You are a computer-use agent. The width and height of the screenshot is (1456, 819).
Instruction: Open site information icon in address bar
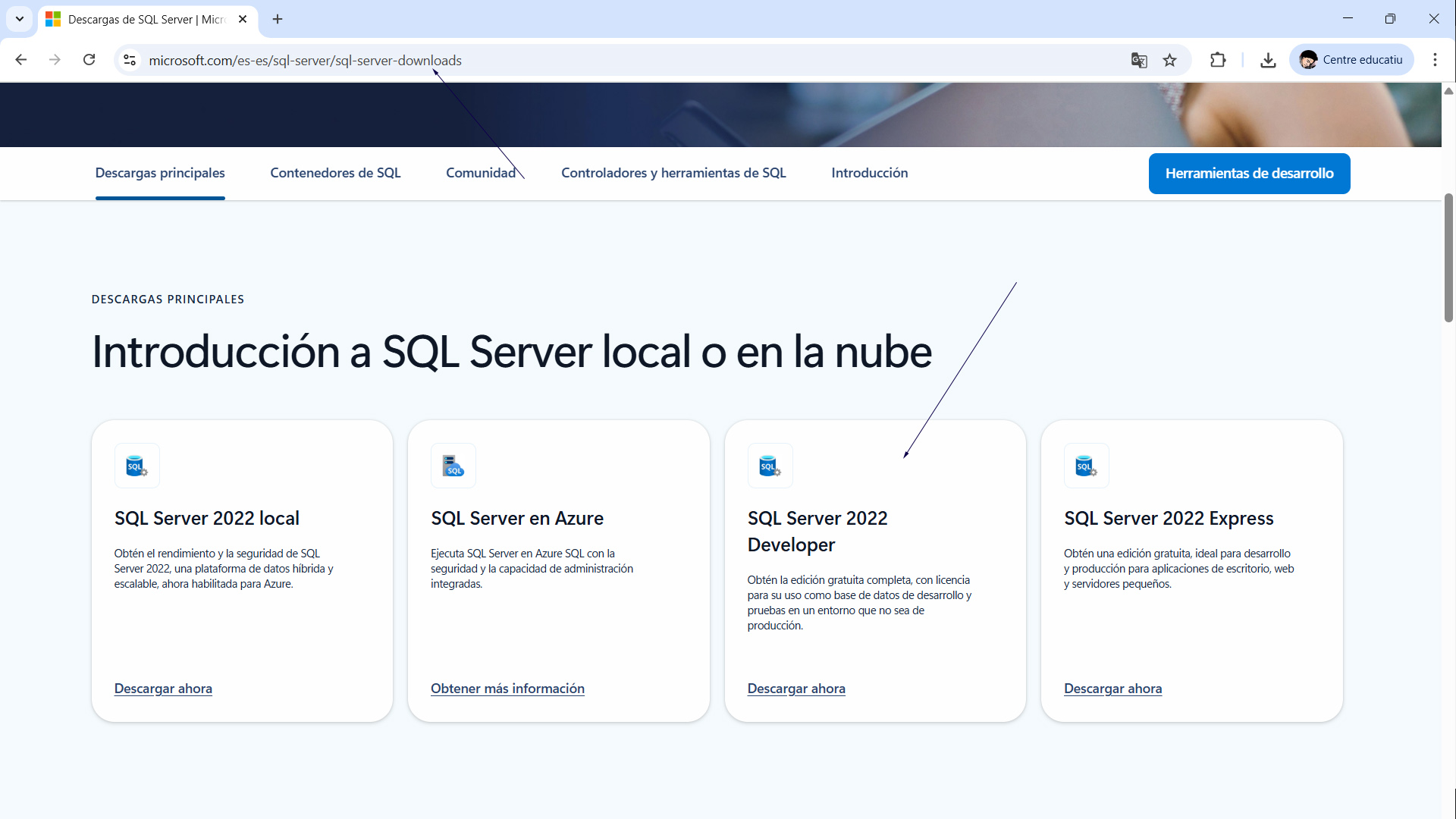click(130, 60)
